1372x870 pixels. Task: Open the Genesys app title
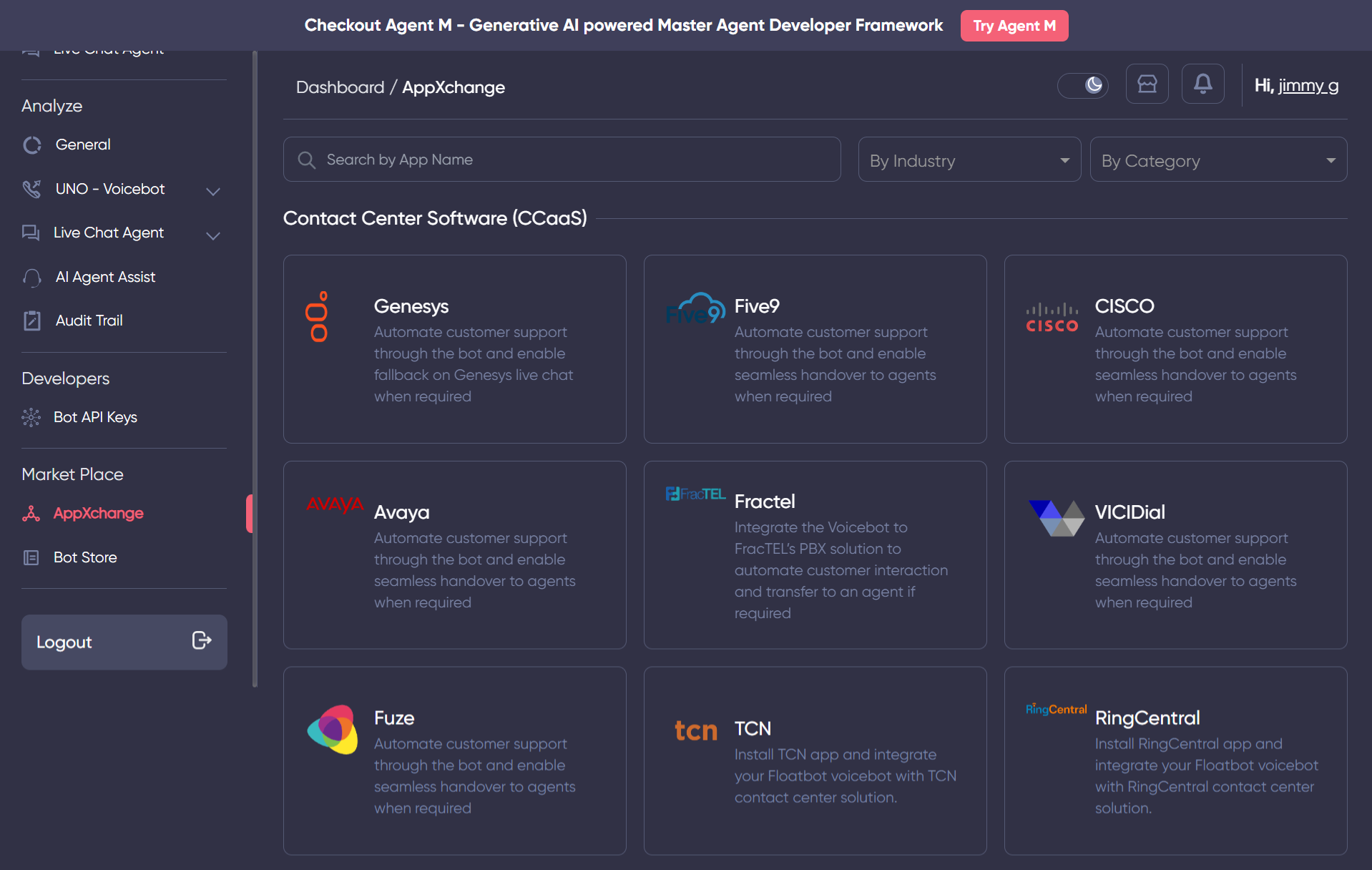click(x=411, y=306)
